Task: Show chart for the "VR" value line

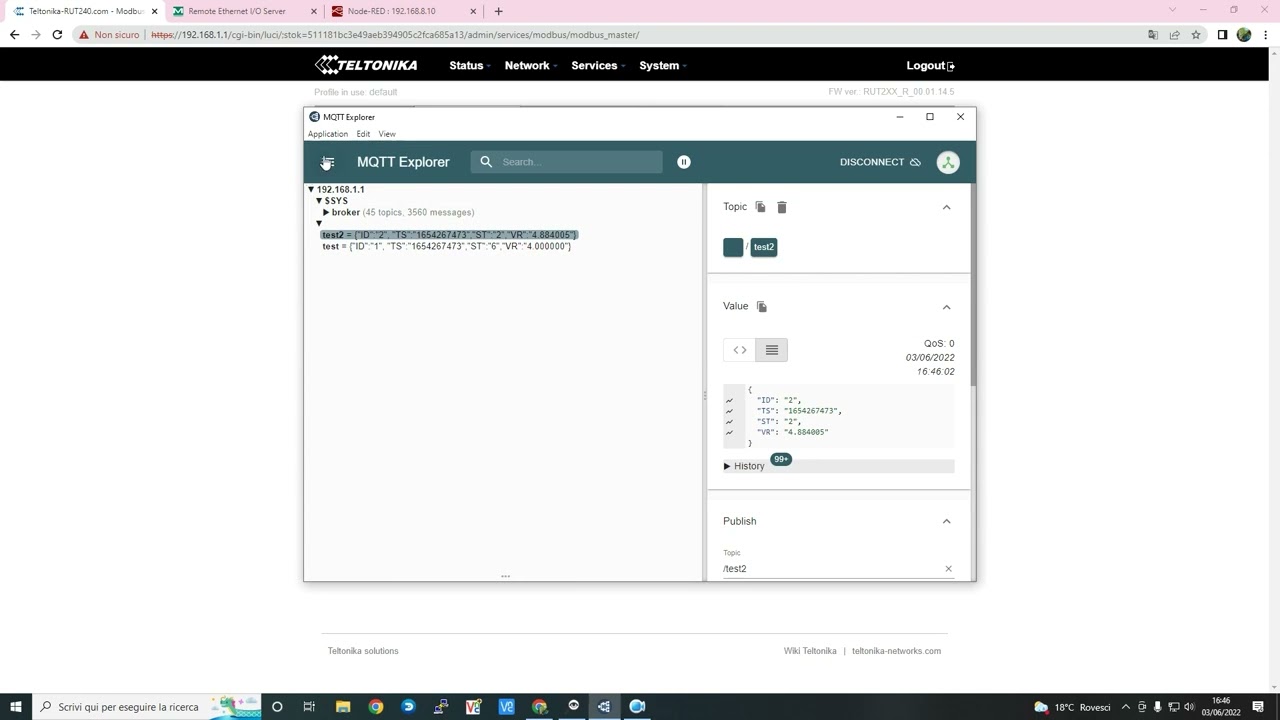Action: pos(730,433)
